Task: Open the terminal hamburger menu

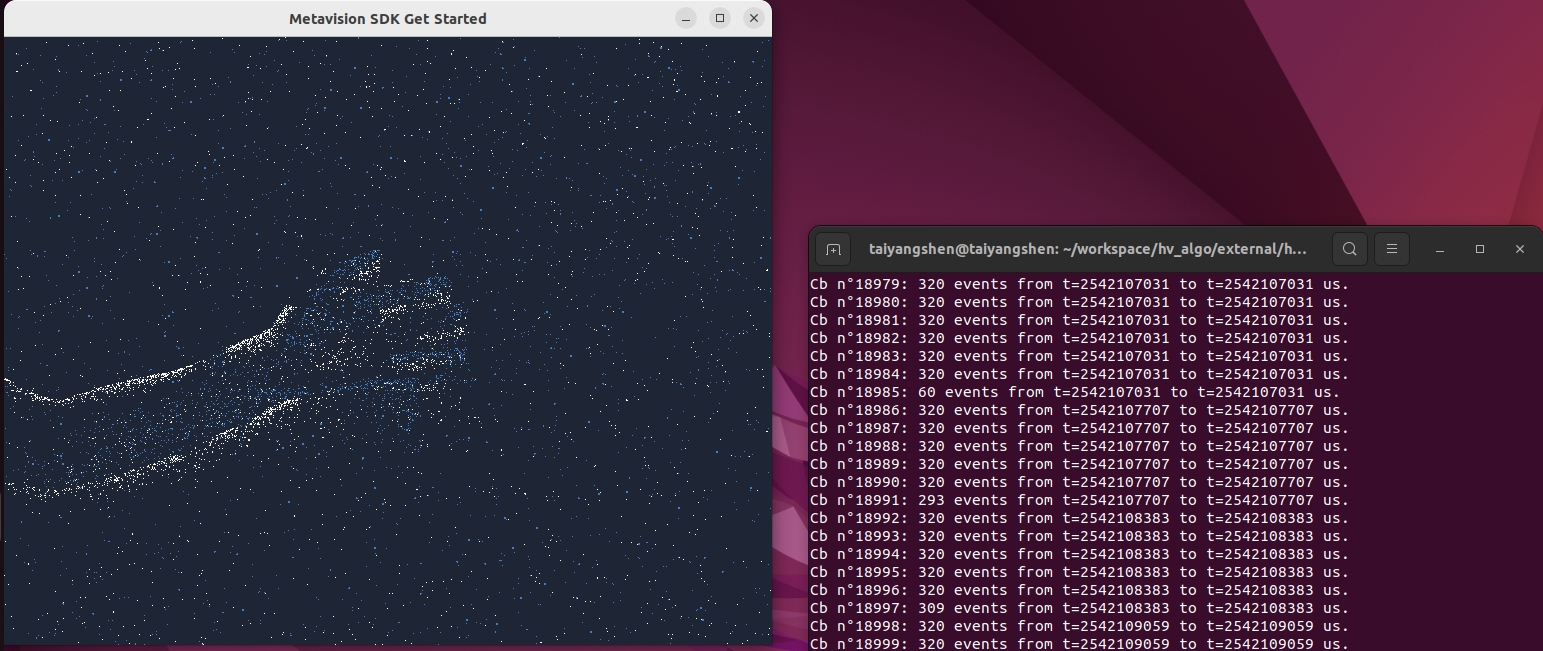Action: [1391, 249]
